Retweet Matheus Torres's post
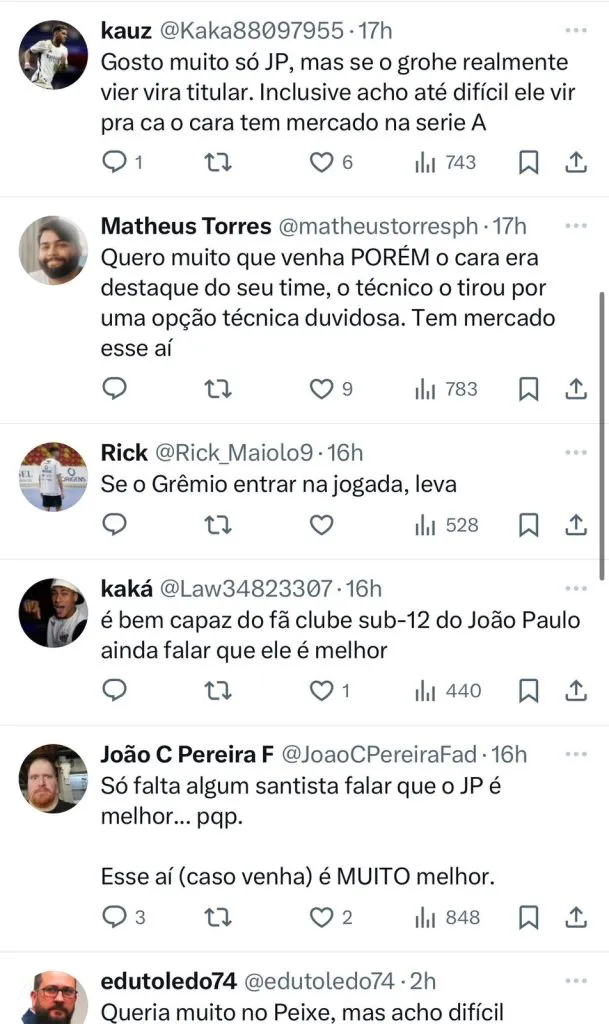Viewport: 609px width, 1024px height. pos(217,389)
